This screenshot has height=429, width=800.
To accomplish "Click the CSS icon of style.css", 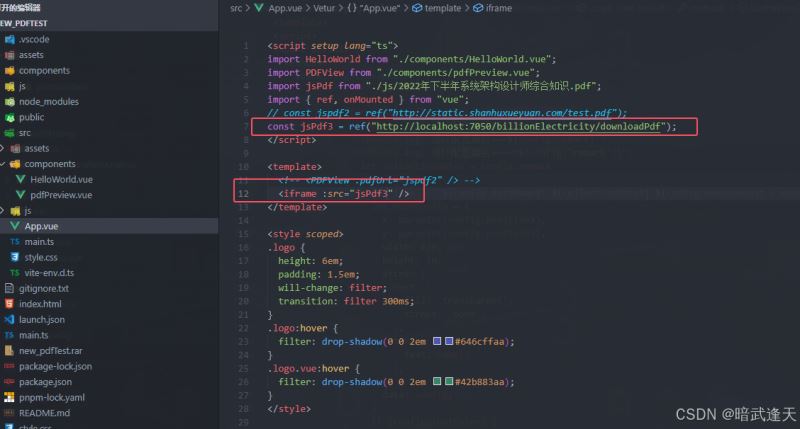I will (x=15, y=257).
